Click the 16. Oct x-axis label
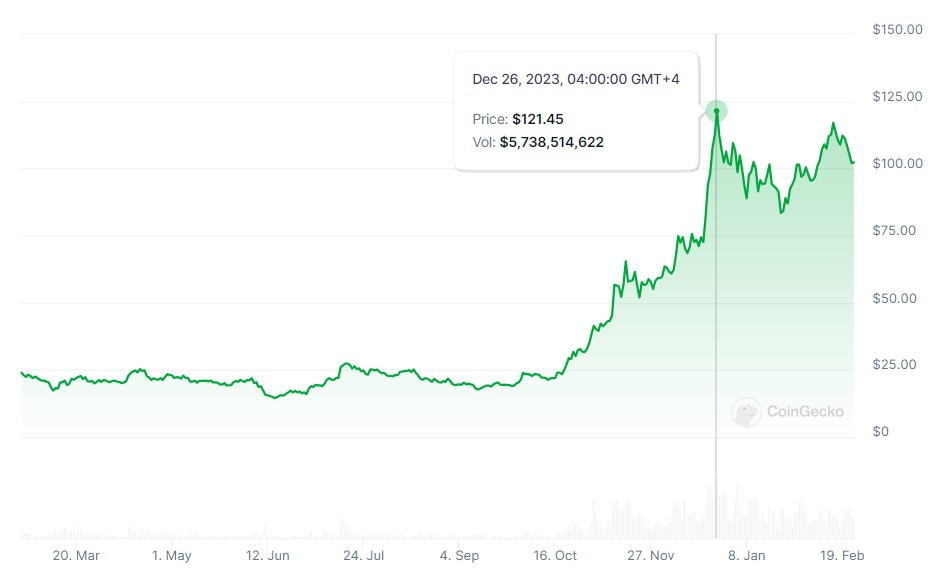This screenshot has height=584, width=940. [x=555, y=556]
